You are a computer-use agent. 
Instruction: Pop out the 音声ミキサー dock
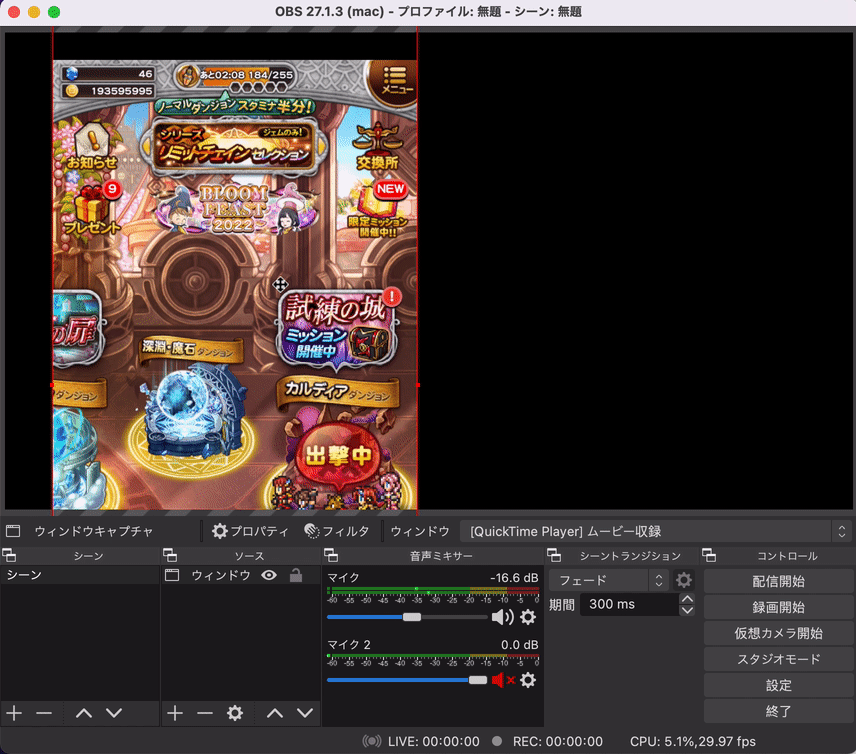tap(331, 556)
